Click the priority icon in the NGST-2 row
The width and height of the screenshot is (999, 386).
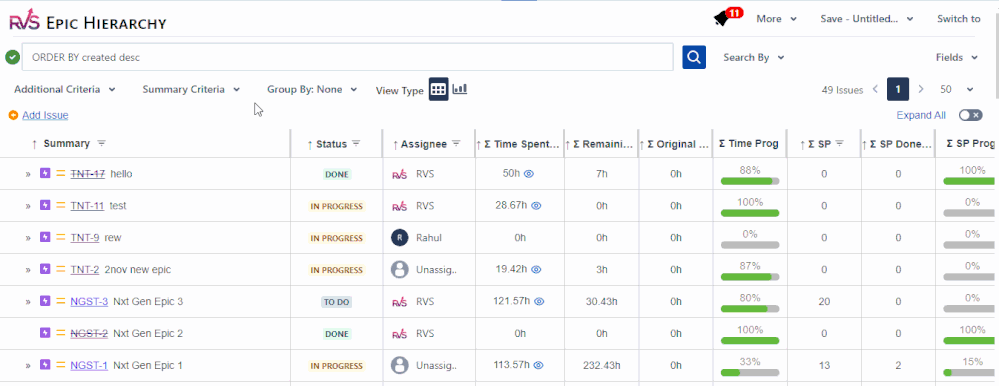[x=61, y=333]
